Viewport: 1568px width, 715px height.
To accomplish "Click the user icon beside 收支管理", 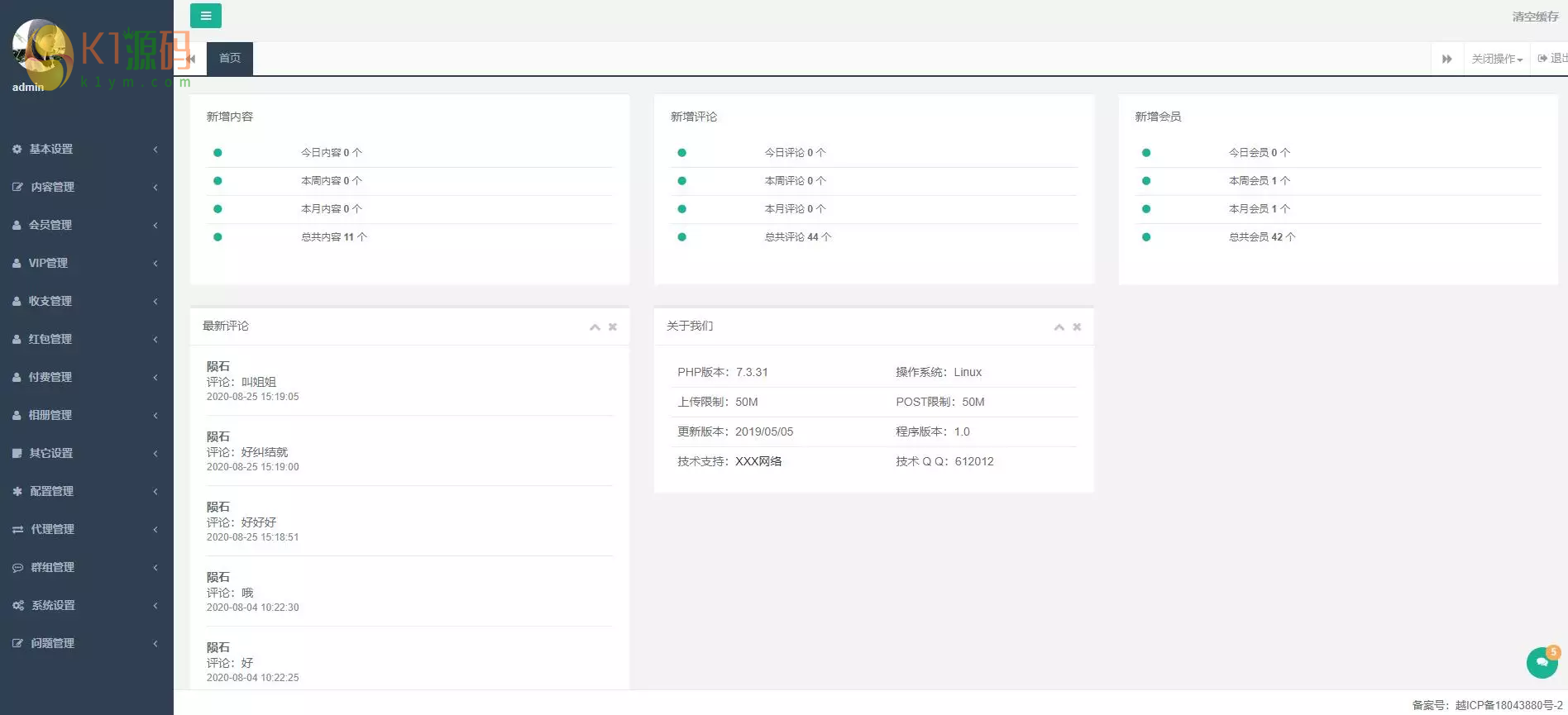I will [x=17, y=301].
